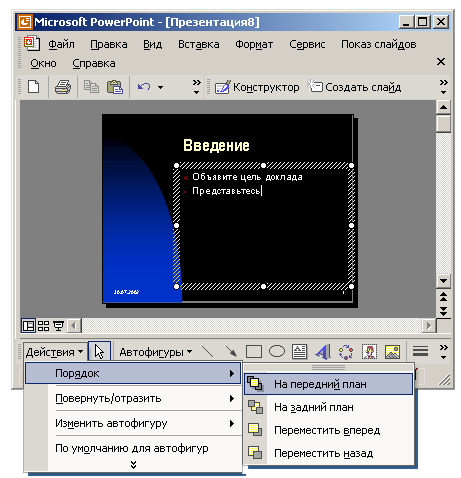
Task: Insert diagram or organization chart icon
Action: click(346, 352)
